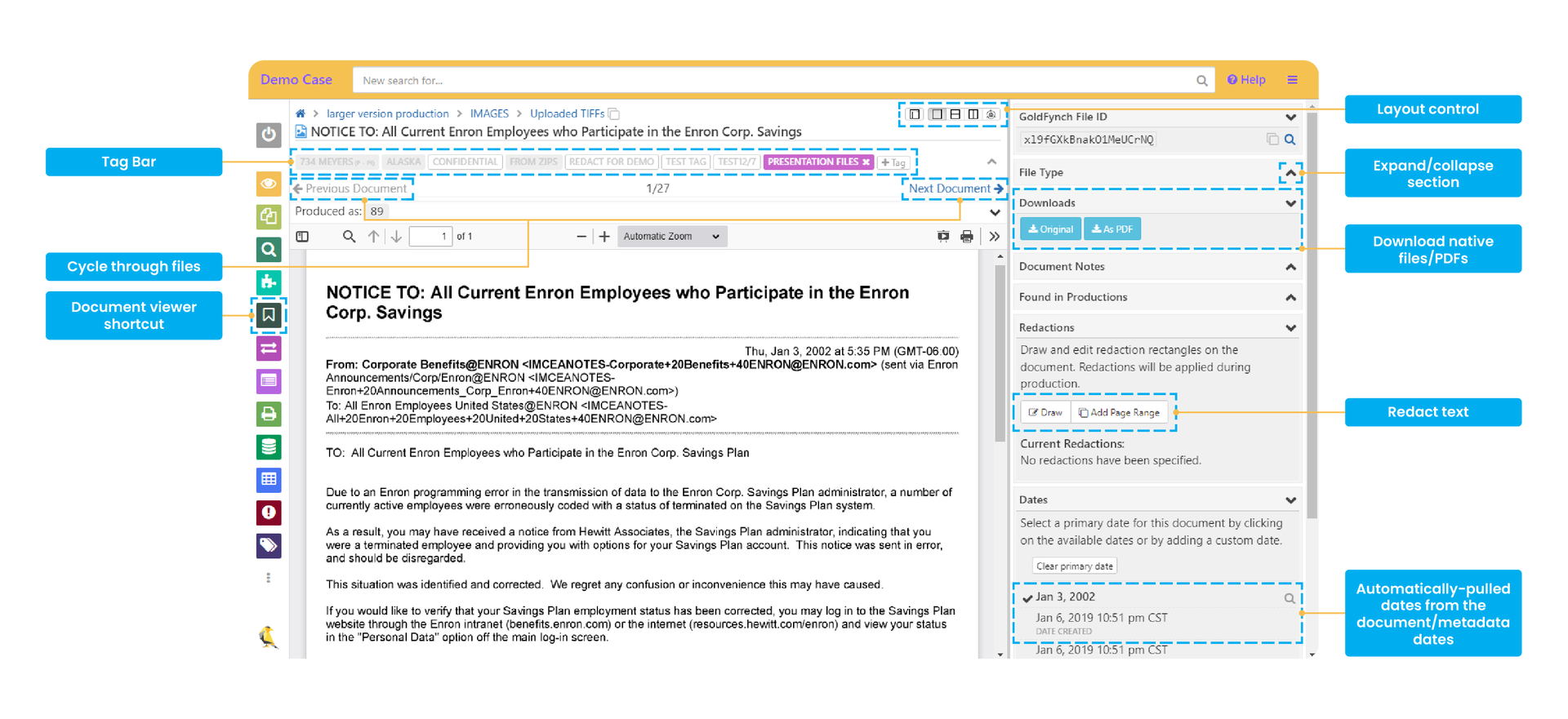The image size is (1568, 719).
Task: Expand the Found in Productions section
Action: pyautogui.click(x=1290, y=298)
